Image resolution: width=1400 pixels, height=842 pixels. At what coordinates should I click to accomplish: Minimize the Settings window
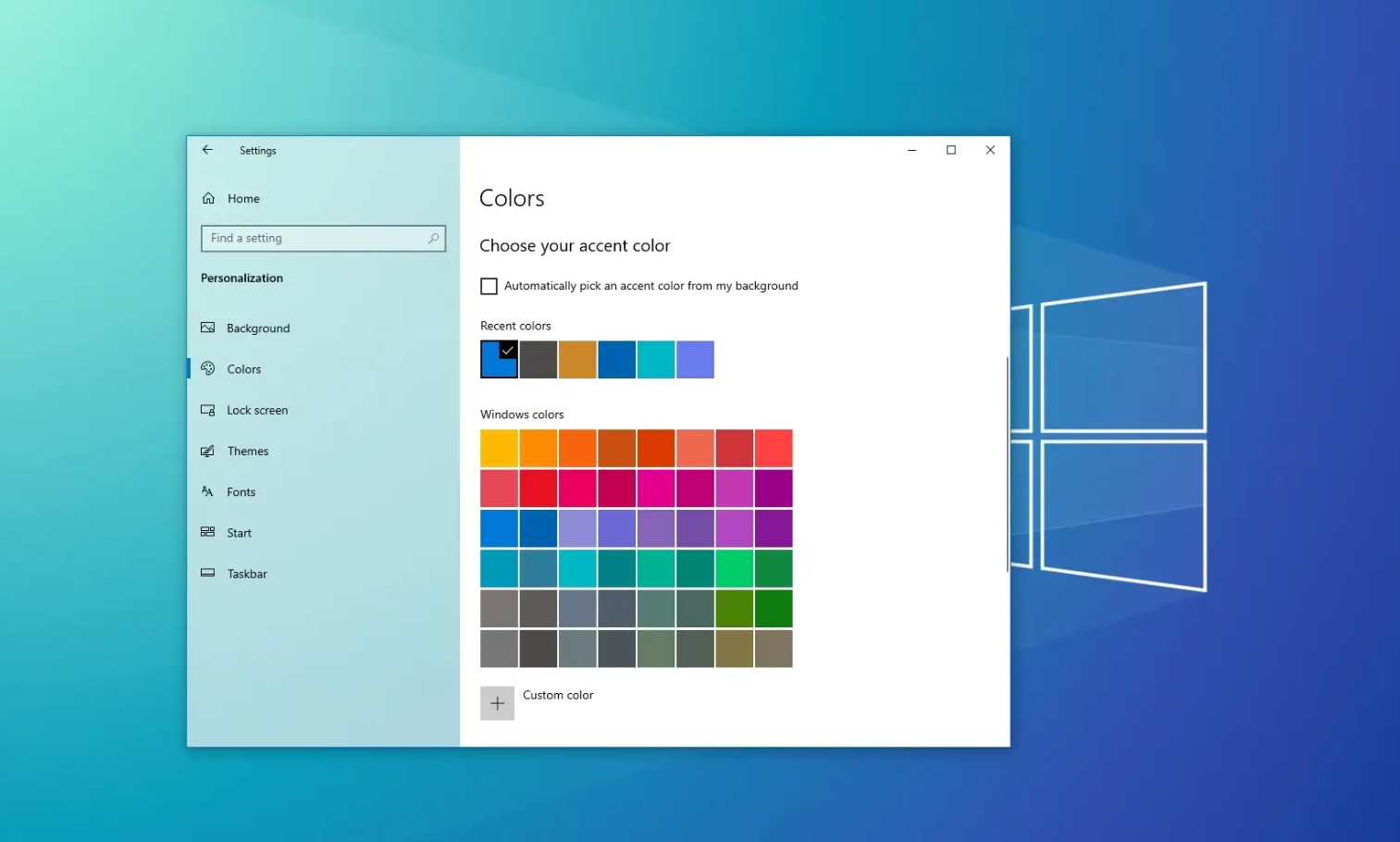click(911, 150)
